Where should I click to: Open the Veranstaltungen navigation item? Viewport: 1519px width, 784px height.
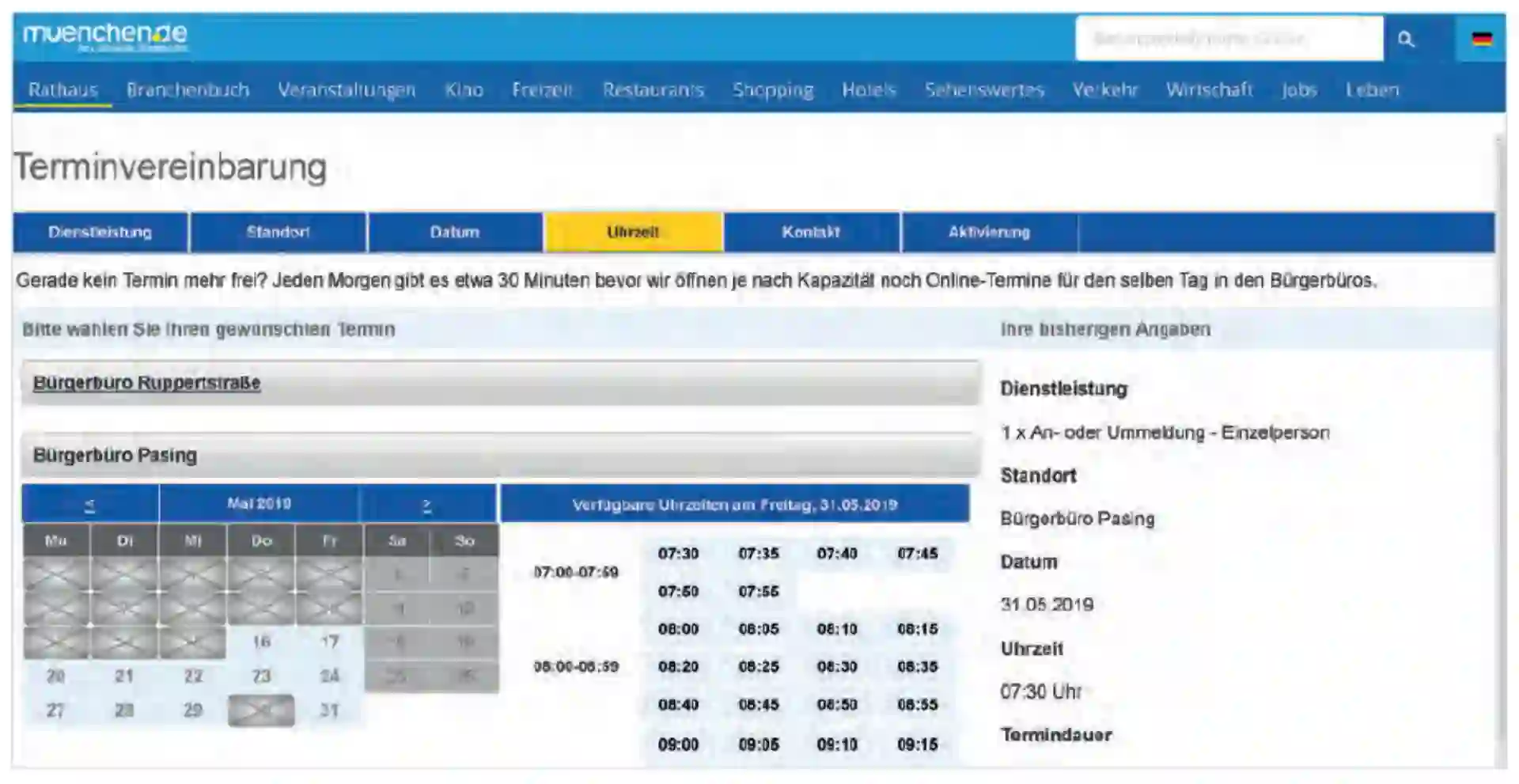point(346,90)
